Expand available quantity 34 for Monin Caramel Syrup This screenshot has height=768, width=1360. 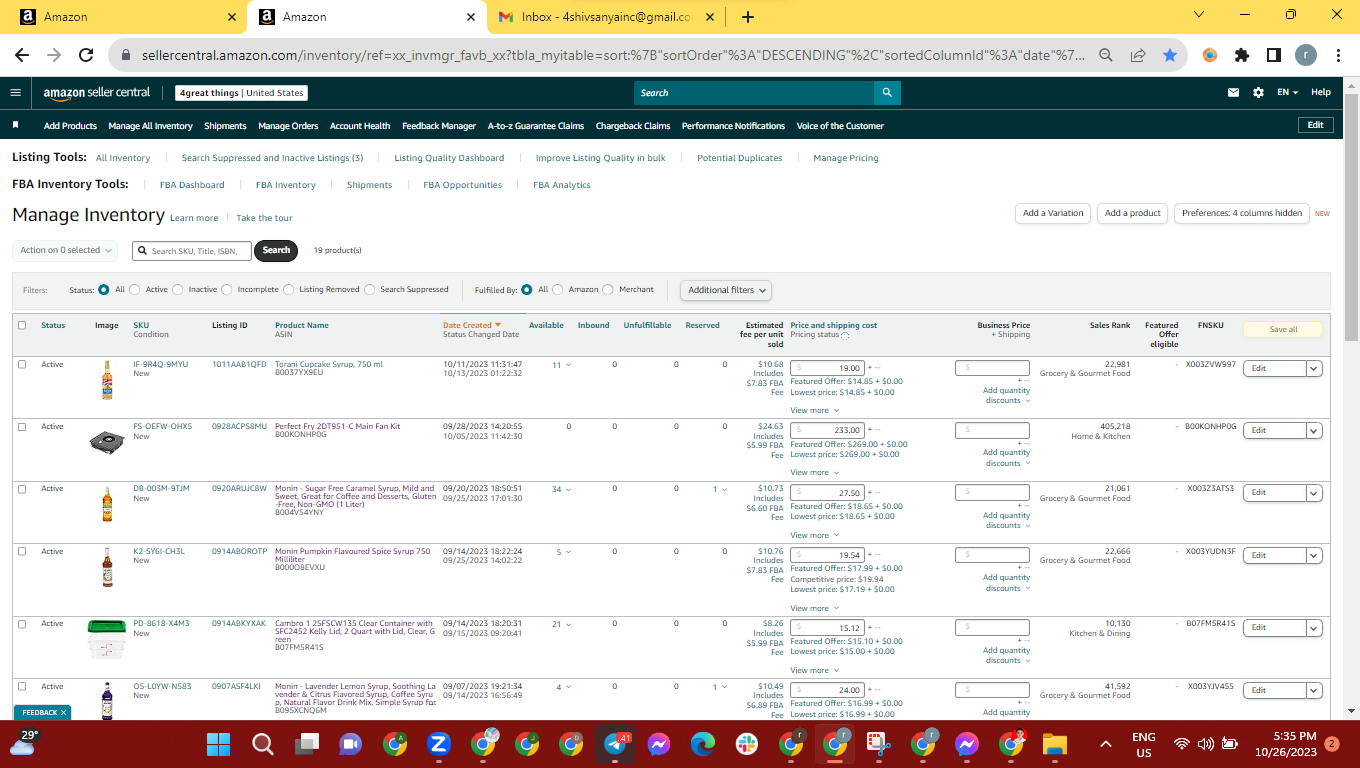560,489
